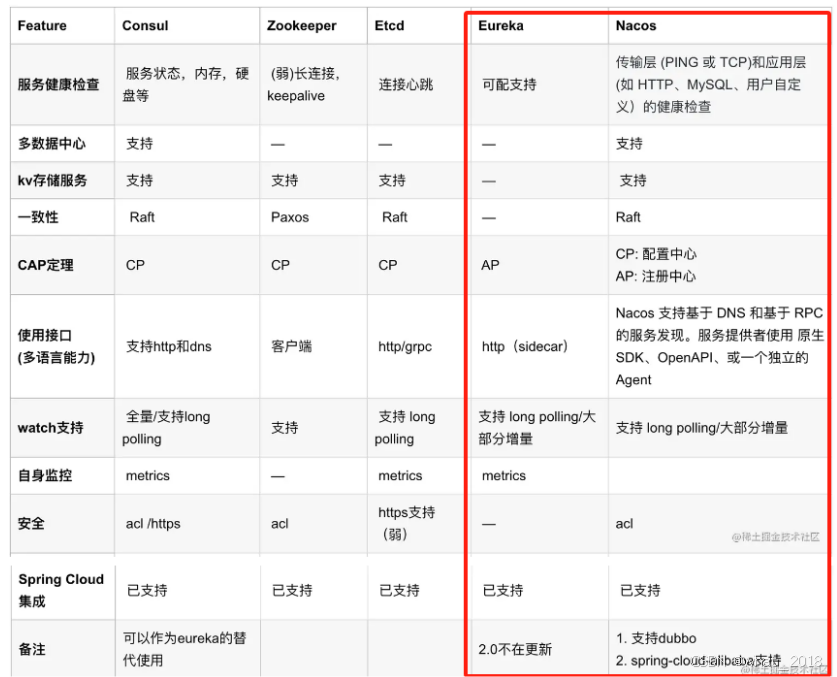
Task: Click acl in the Nacos column
Action: click(x=624, y=524)
